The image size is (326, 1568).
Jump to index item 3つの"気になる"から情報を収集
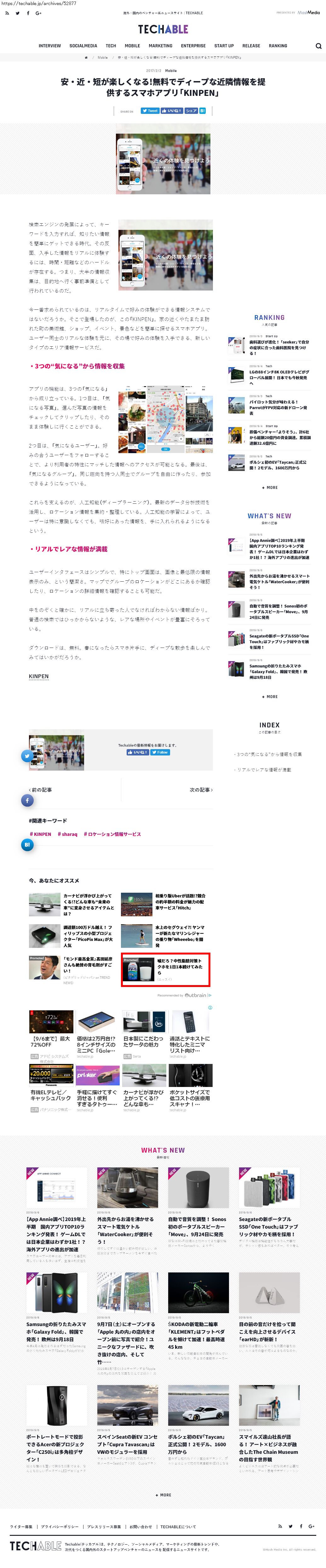pyautogui.click(x=268, y=754)
